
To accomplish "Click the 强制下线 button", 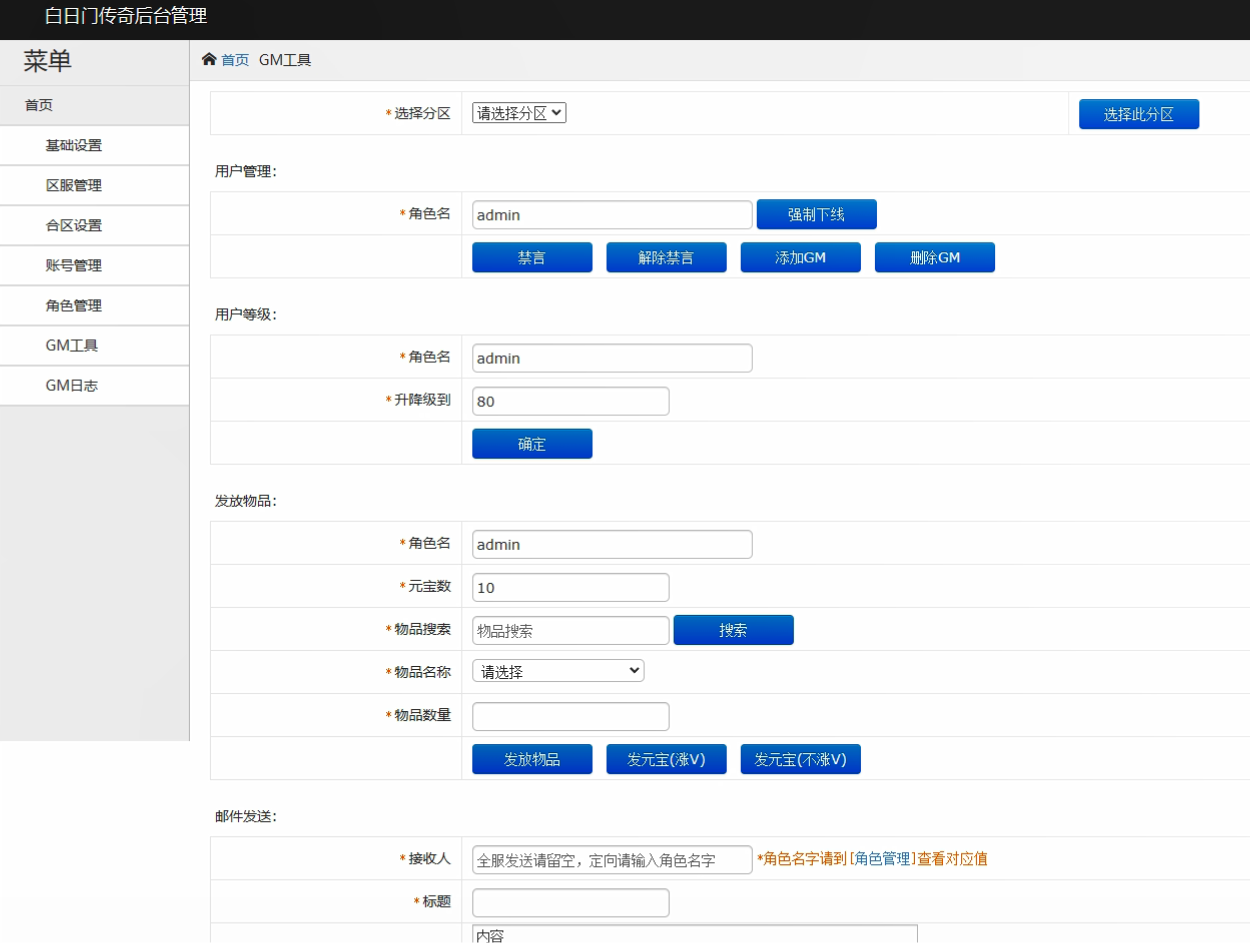I will (x=816, y=215).
